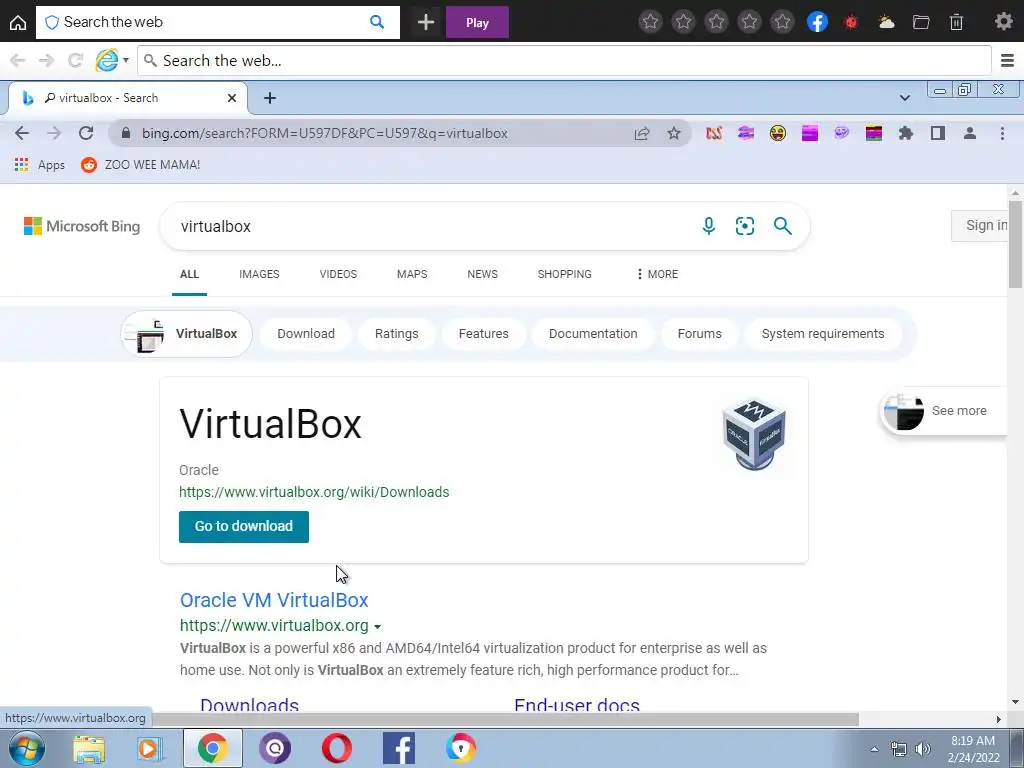Select the Ratings chip
1024x768 pixels.
point(396,334)
